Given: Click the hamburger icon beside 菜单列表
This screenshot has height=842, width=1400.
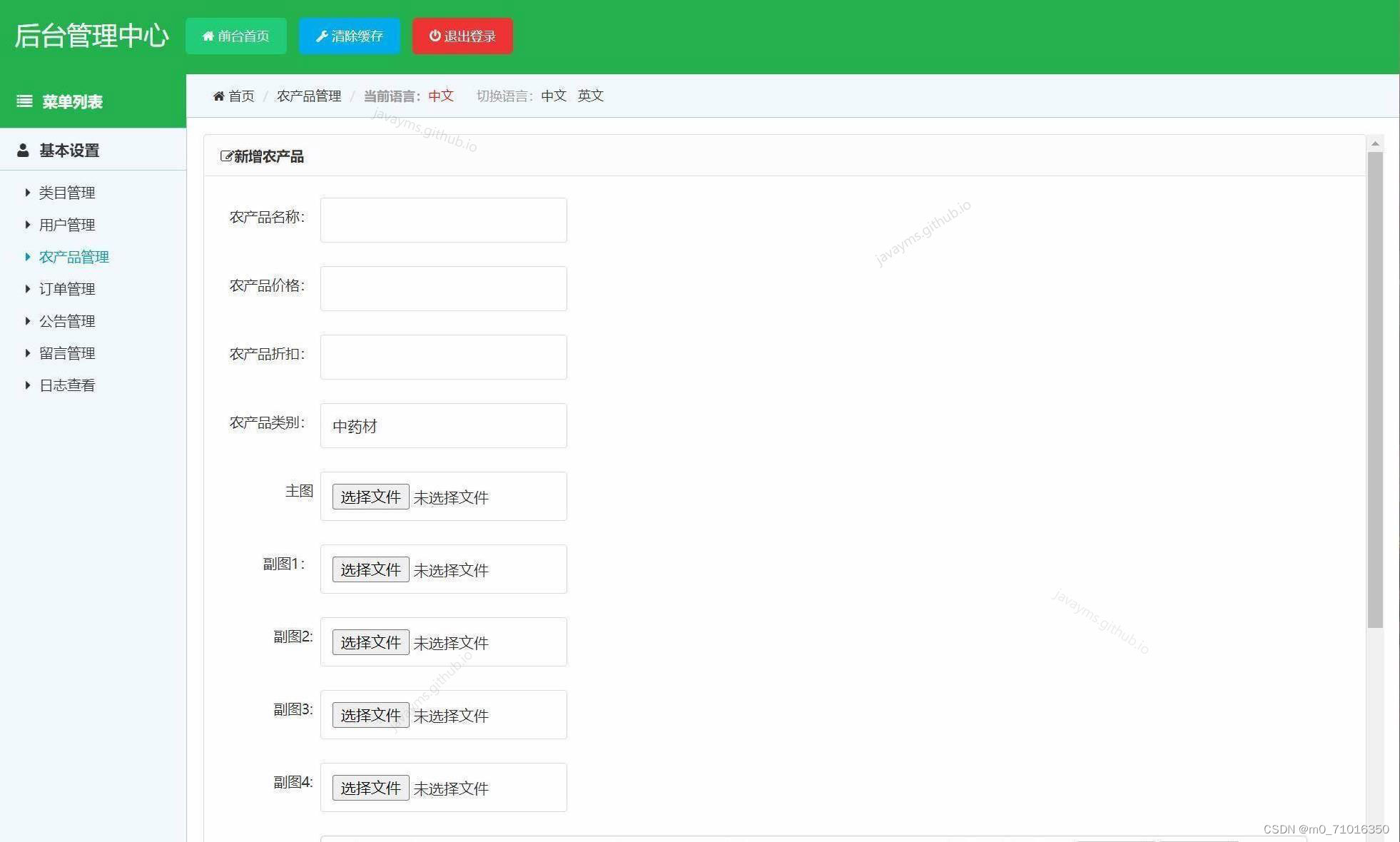Looking at the screenshot, I should [x=24, y=101].
